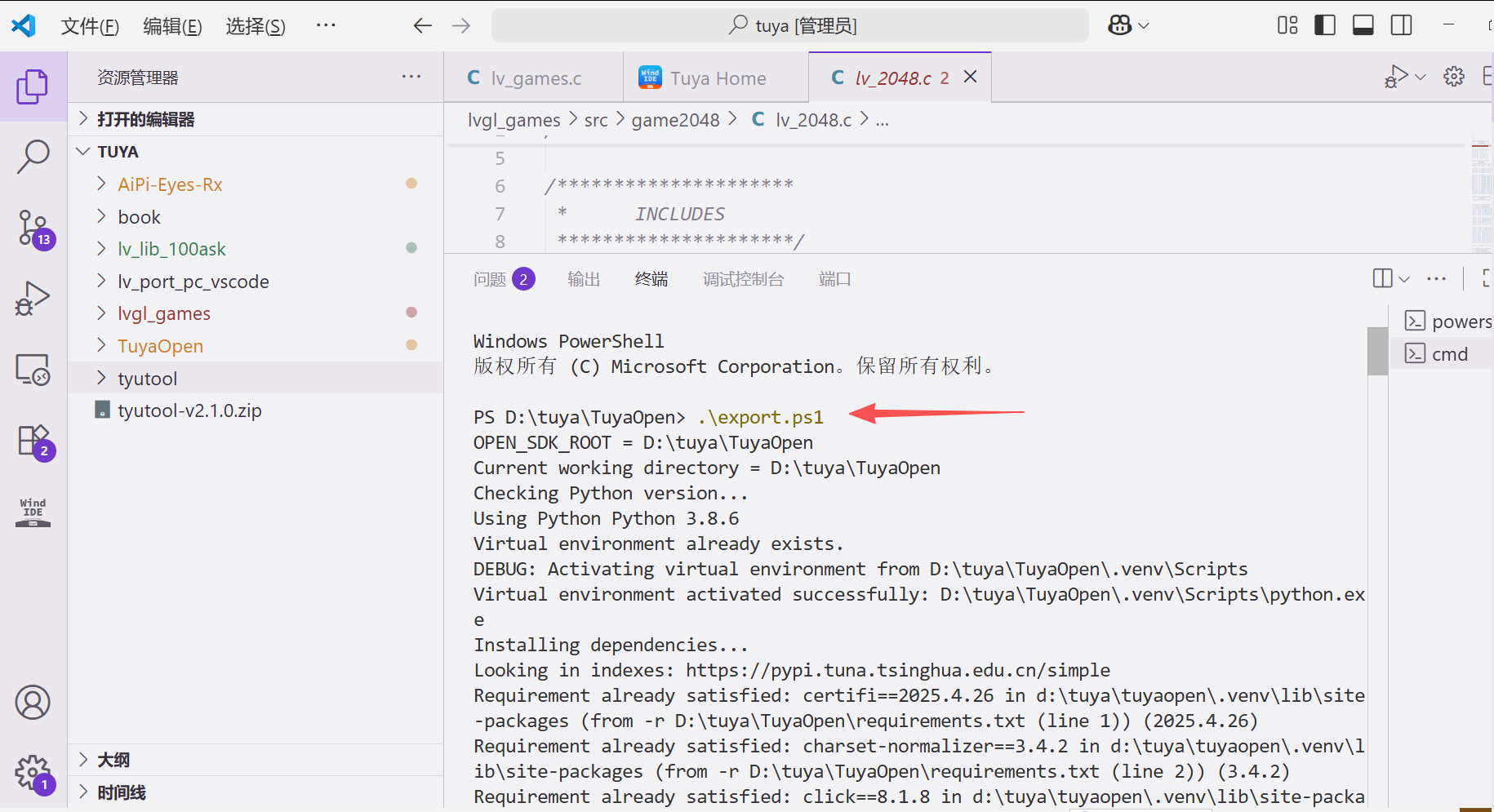Toggle the secondary side bar

click(x=1402, y=25)
